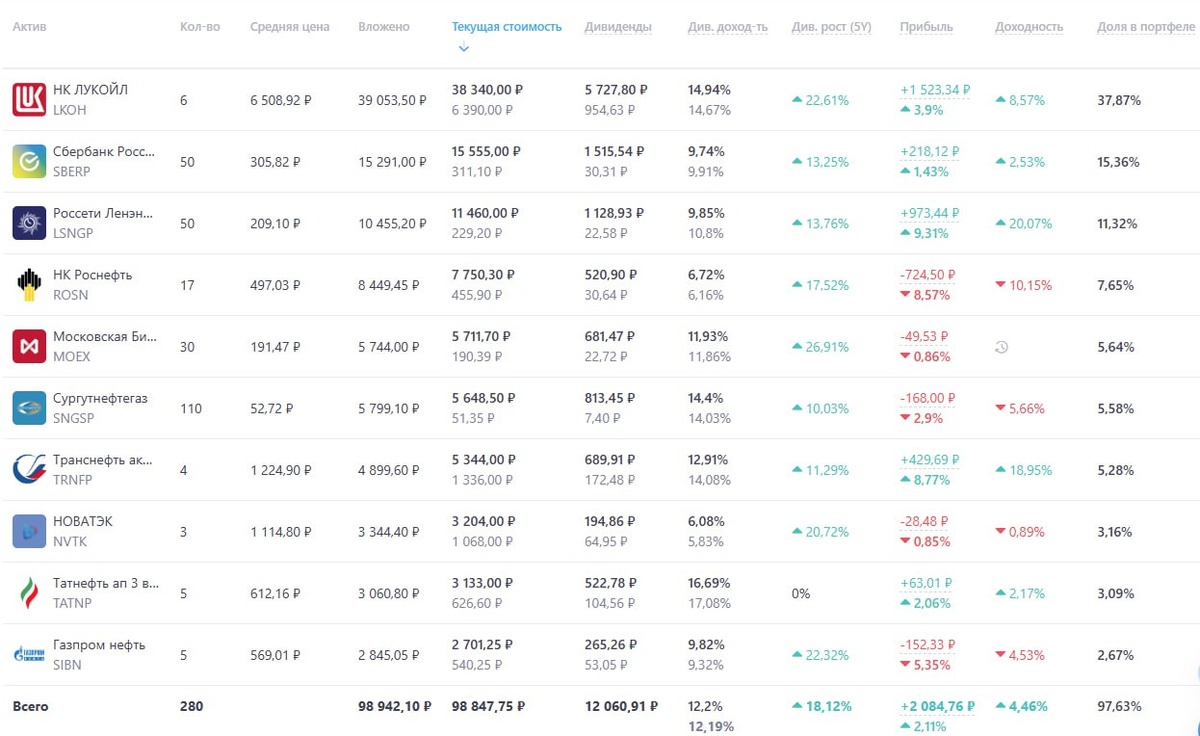Click Novatek average price 1 114,80 ₽
The width and height of the screenshot is (1200, 736).
point(281,532)
